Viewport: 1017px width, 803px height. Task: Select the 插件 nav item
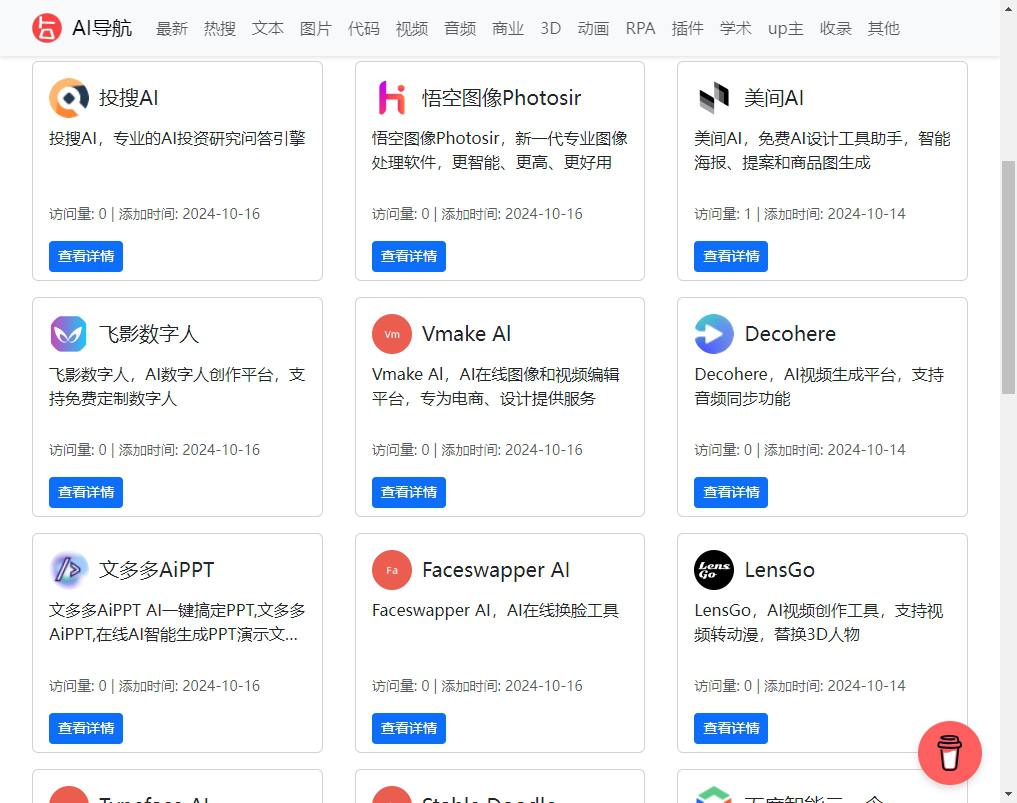click(x=688, y=29)
